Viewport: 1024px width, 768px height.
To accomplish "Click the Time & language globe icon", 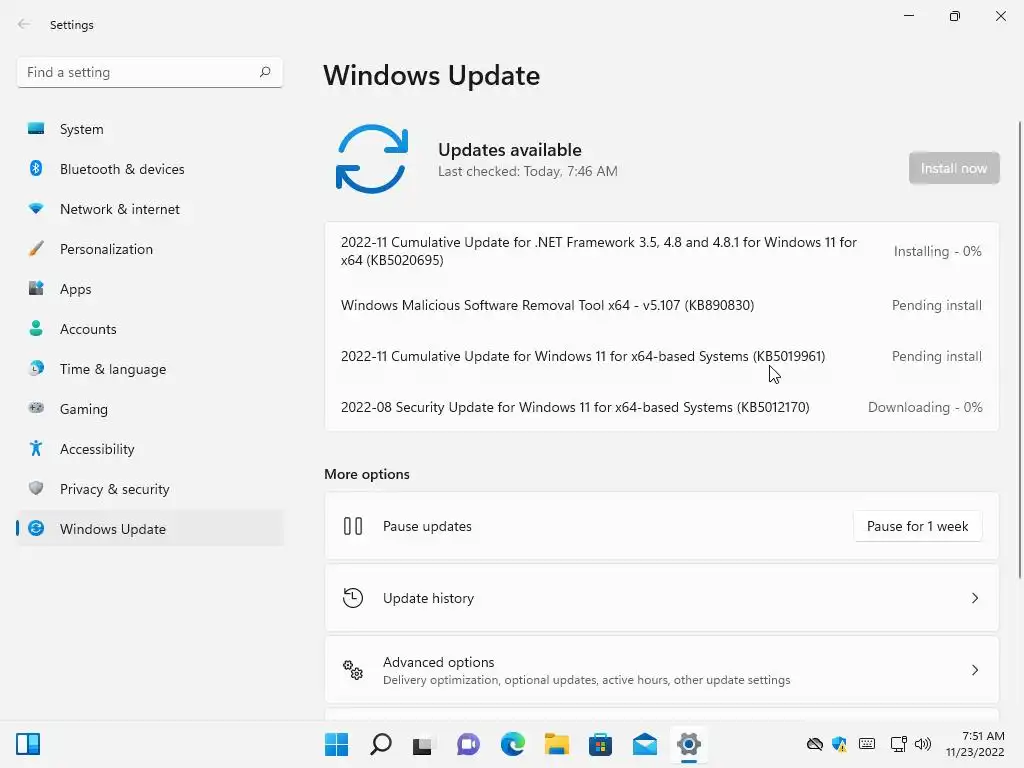I will pyautogui.click(x=36, y=368).
